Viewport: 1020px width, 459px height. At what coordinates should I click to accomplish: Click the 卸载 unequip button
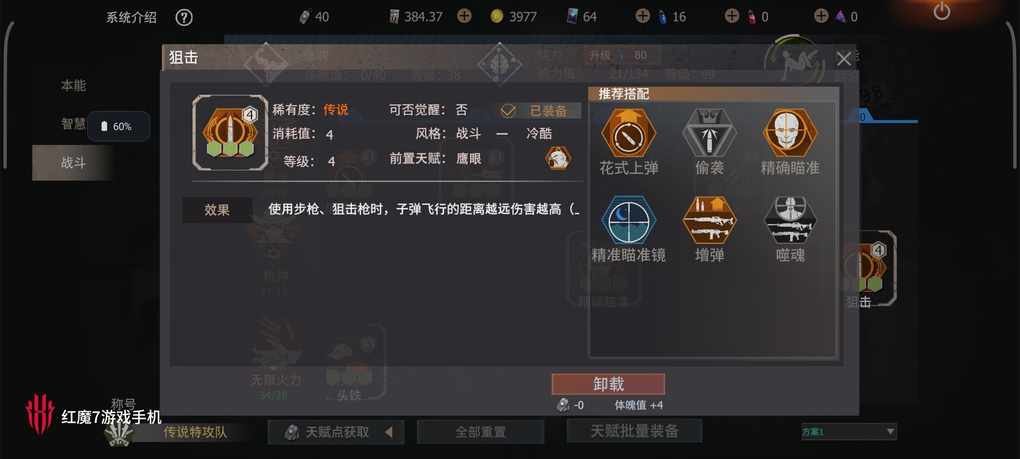608,384
